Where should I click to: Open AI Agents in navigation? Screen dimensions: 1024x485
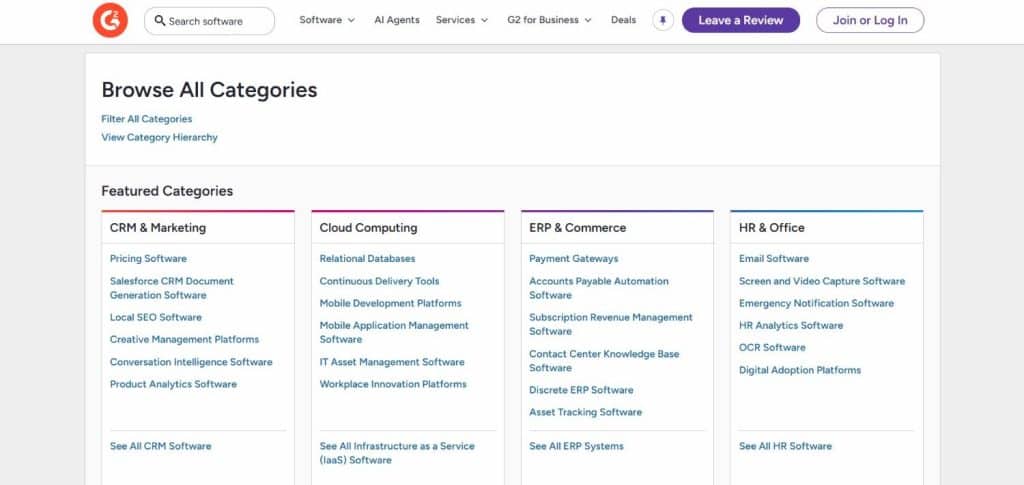[x=397, y=20]
